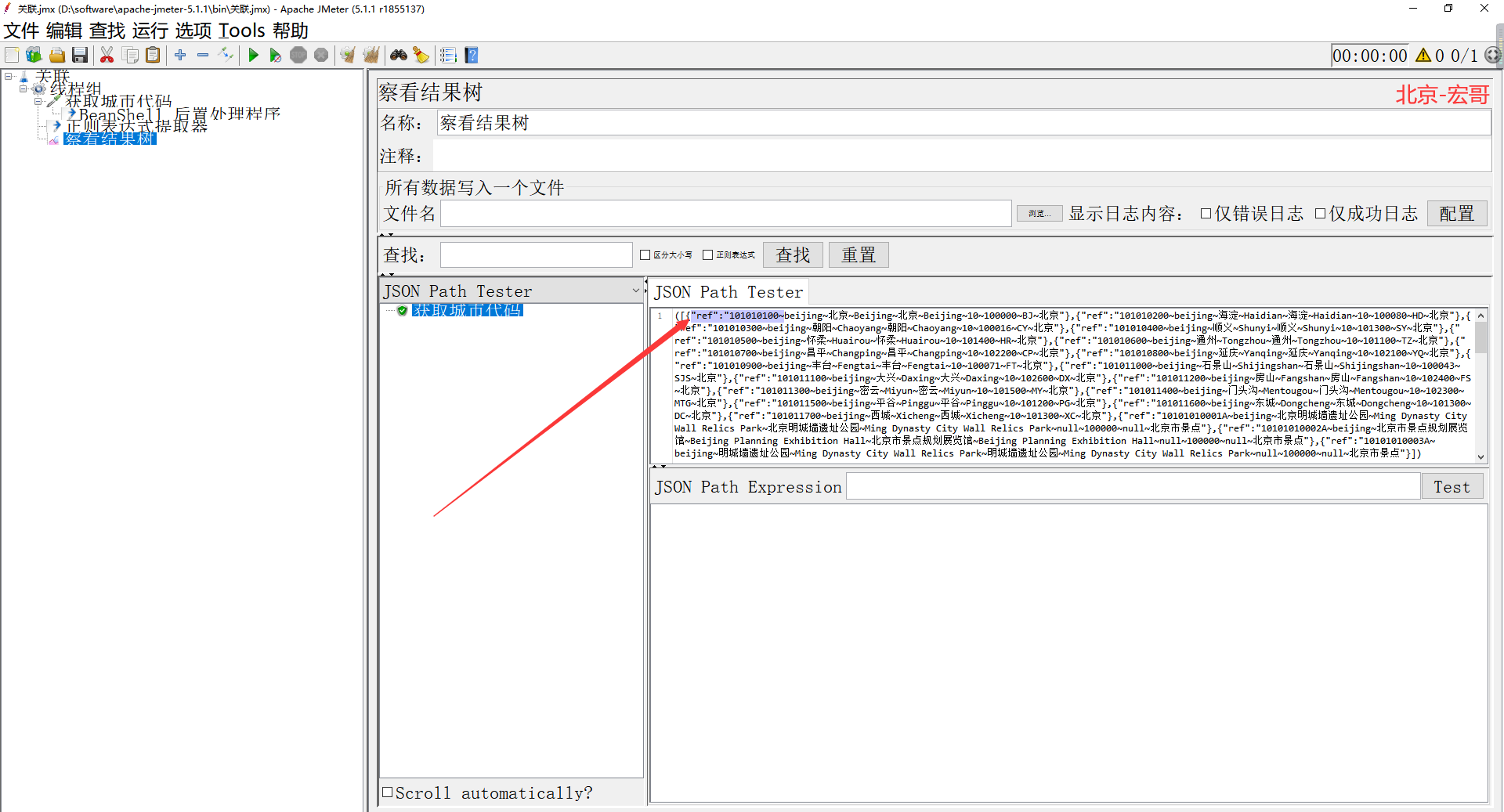
Task: Click the 查找 search button
Action: [793, 254]
